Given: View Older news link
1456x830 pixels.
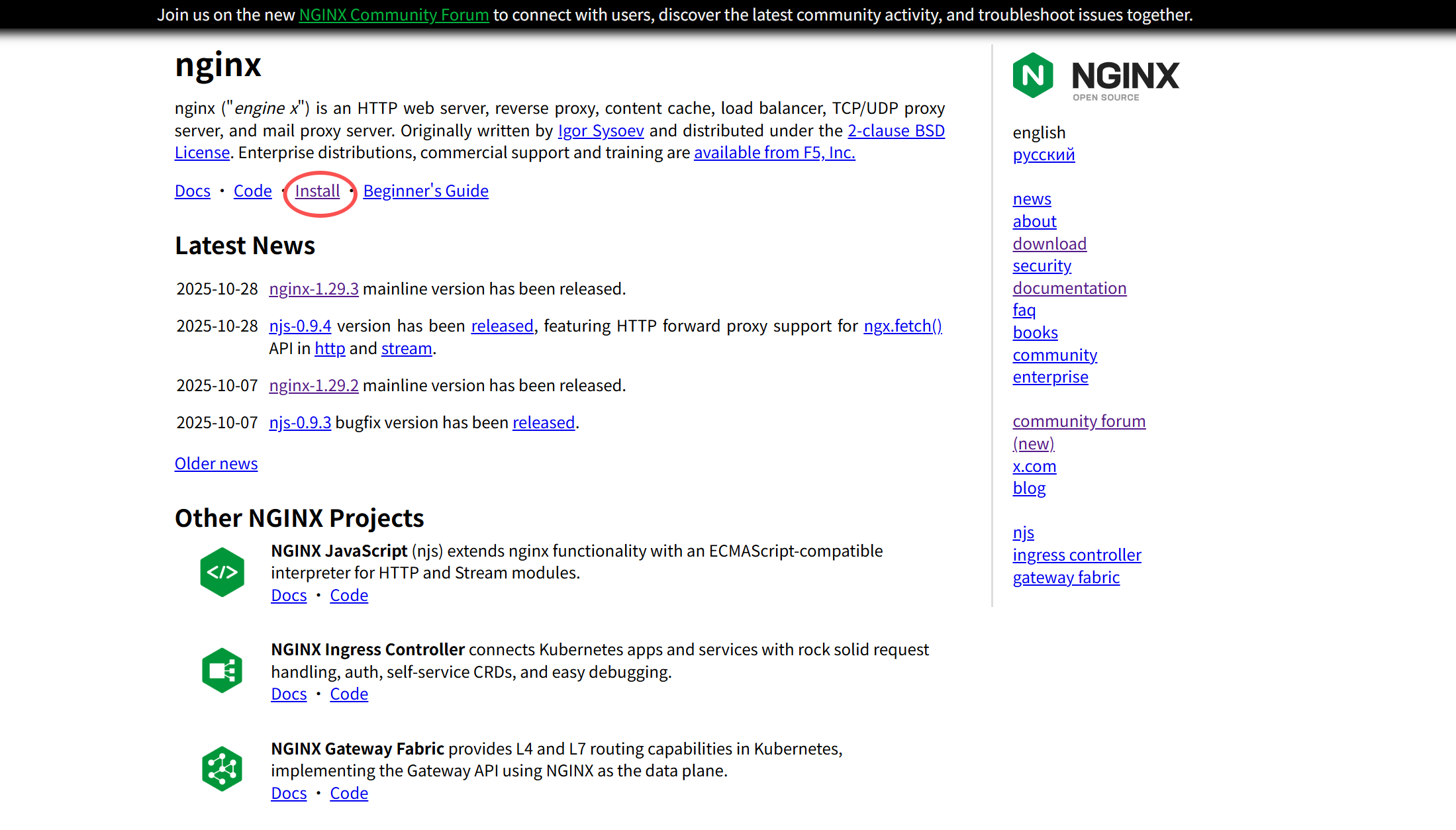Looking at the screenshot, I should 216,464.
